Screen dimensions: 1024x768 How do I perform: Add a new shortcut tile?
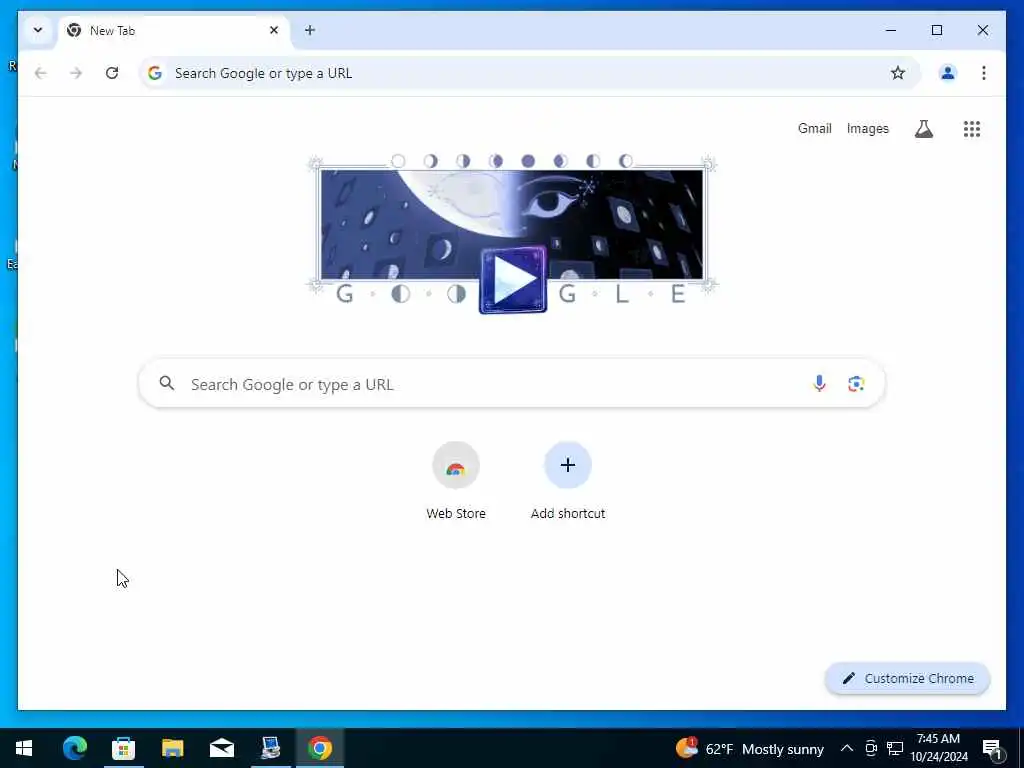click(x=568, y=481)
